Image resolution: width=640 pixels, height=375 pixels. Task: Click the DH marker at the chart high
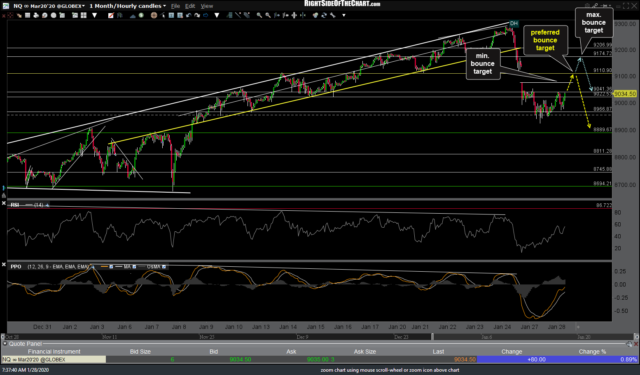coord(513,24)
